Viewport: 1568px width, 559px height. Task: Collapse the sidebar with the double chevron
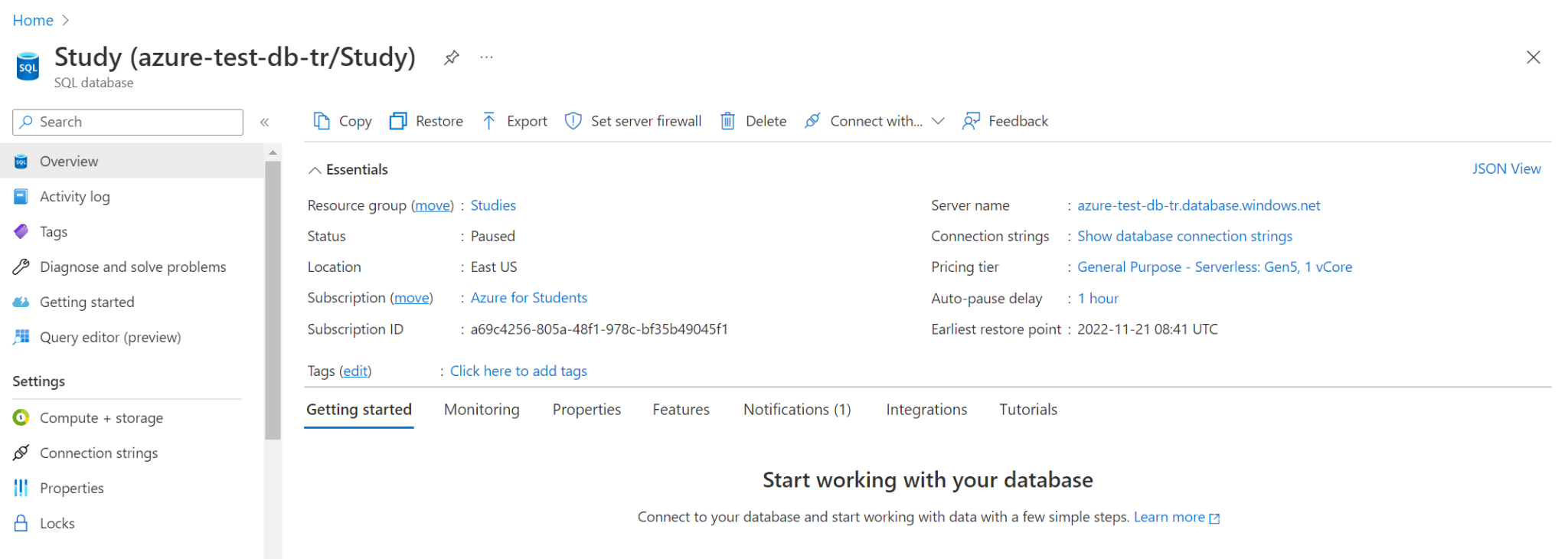pos(265,122)
